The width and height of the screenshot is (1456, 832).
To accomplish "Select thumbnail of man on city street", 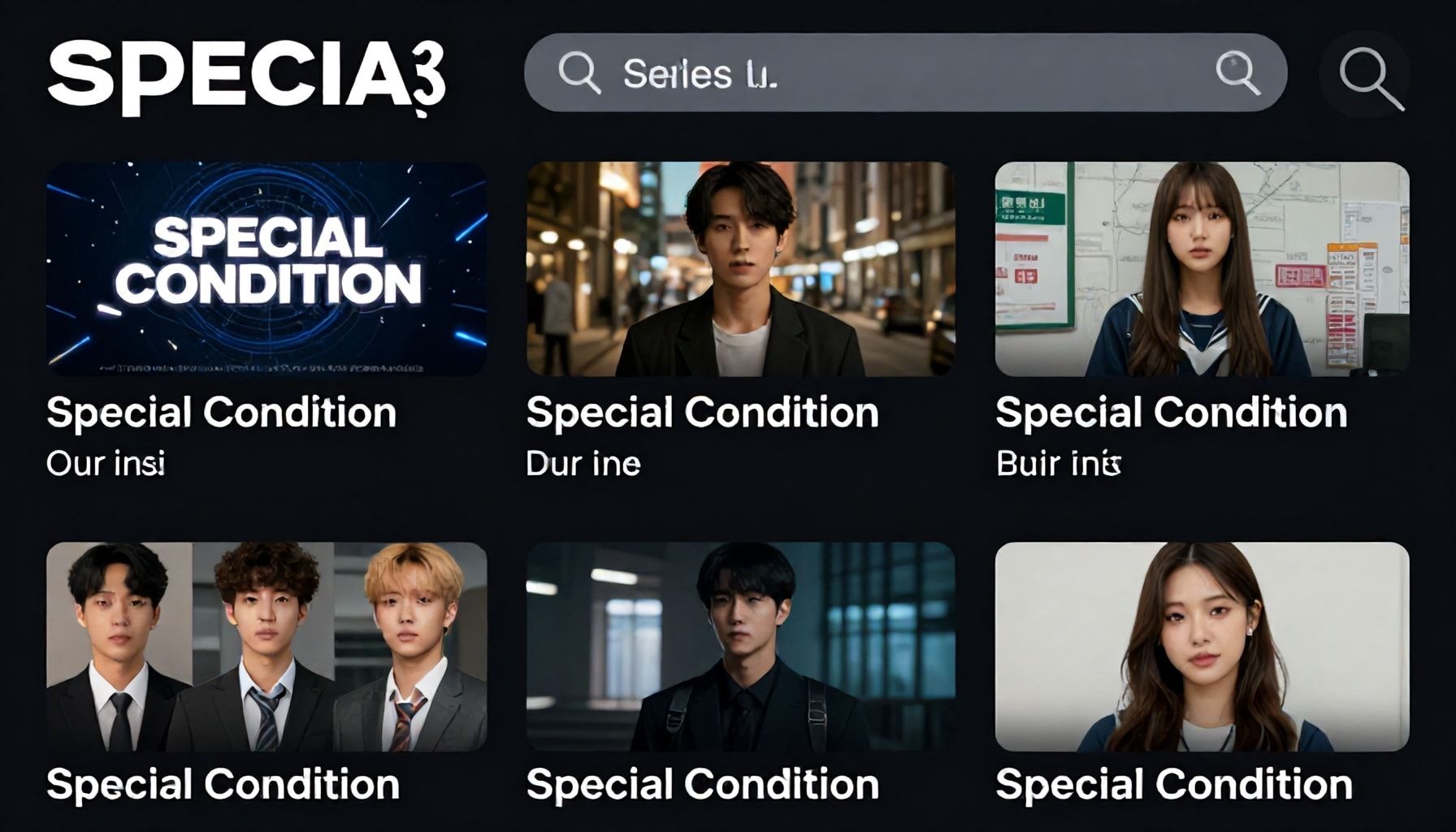I will (x=740, y=268).
